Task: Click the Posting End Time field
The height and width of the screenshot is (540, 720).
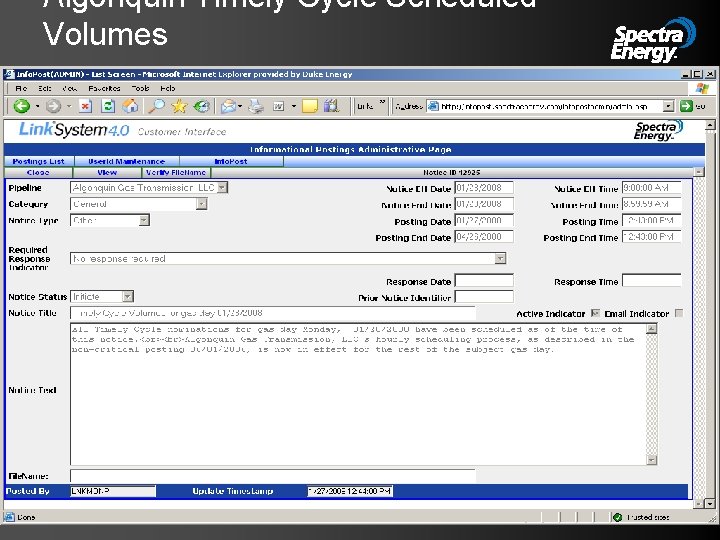Action: [x=652, y=237]
